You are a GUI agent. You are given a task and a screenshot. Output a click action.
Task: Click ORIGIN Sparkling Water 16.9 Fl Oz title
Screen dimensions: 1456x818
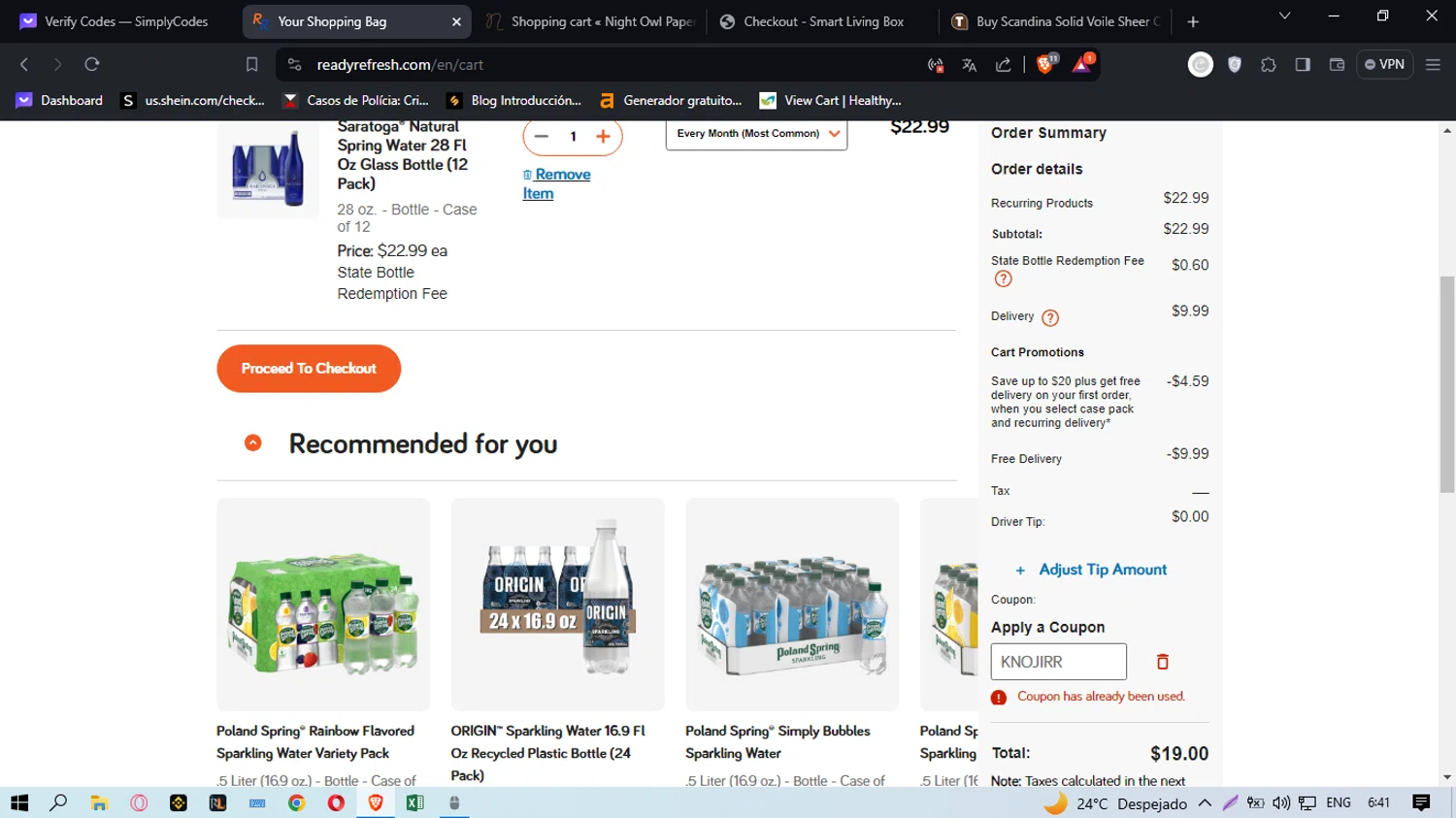(548, 753)
